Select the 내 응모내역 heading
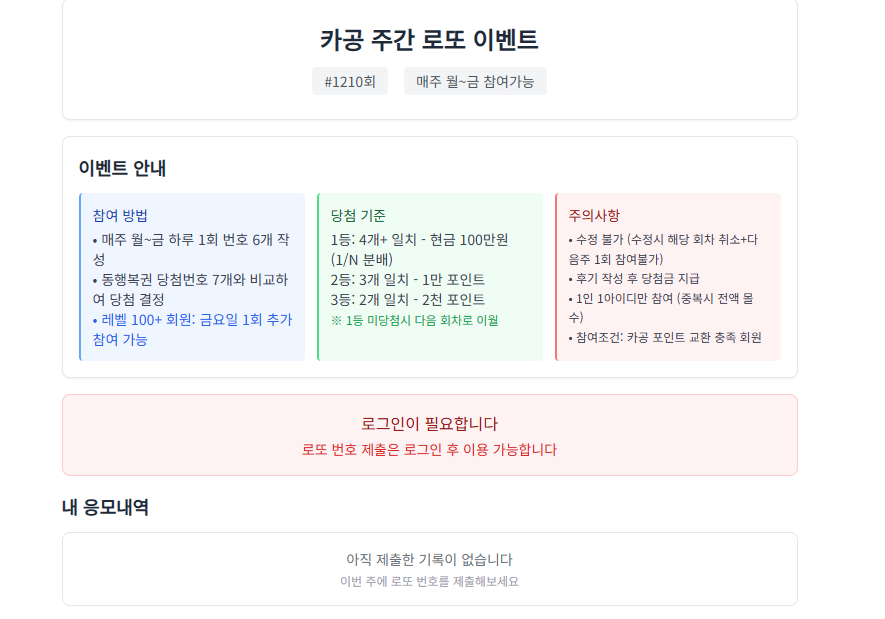Screen dimensions: 885x619 pos(105,507)
